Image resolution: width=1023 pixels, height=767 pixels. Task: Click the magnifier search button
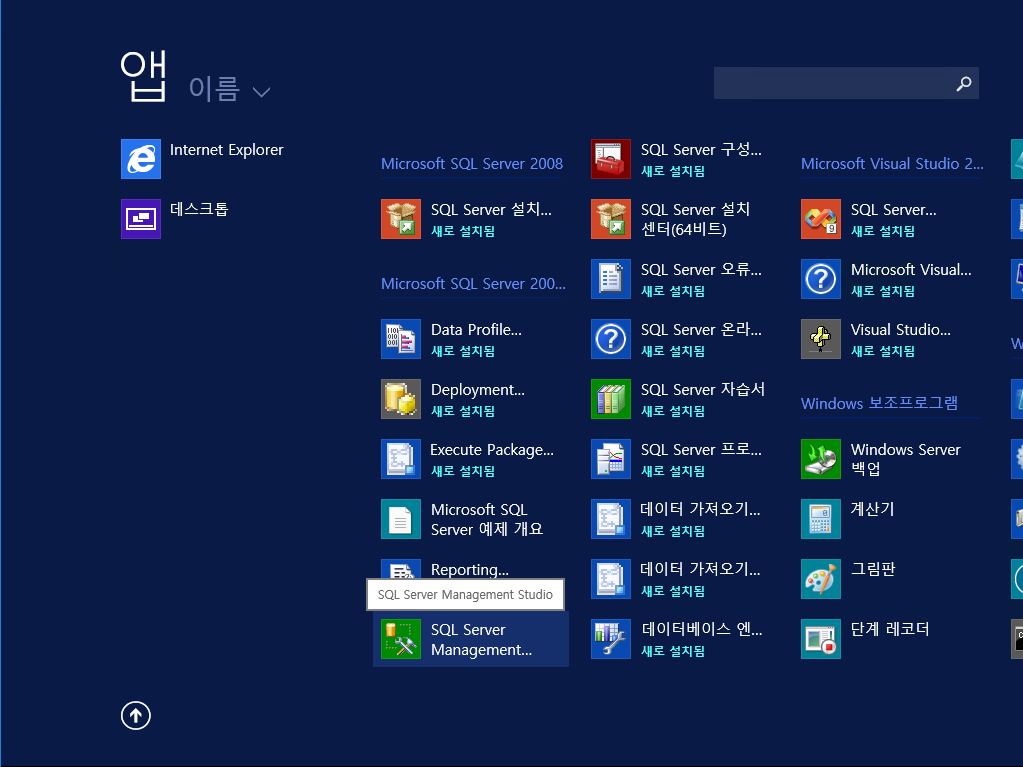(x=964, y=83)
